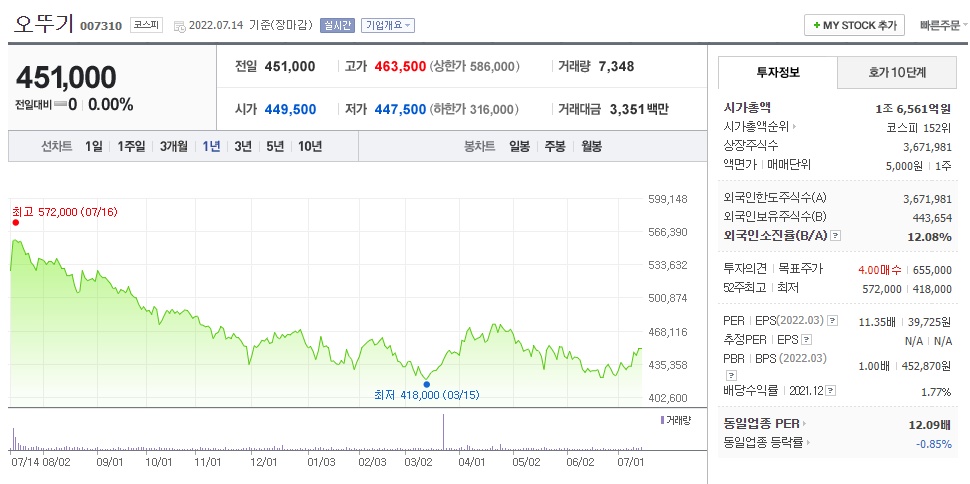Click the MY STOCK 추가 button
970x484 pixels.
[854, 25]
